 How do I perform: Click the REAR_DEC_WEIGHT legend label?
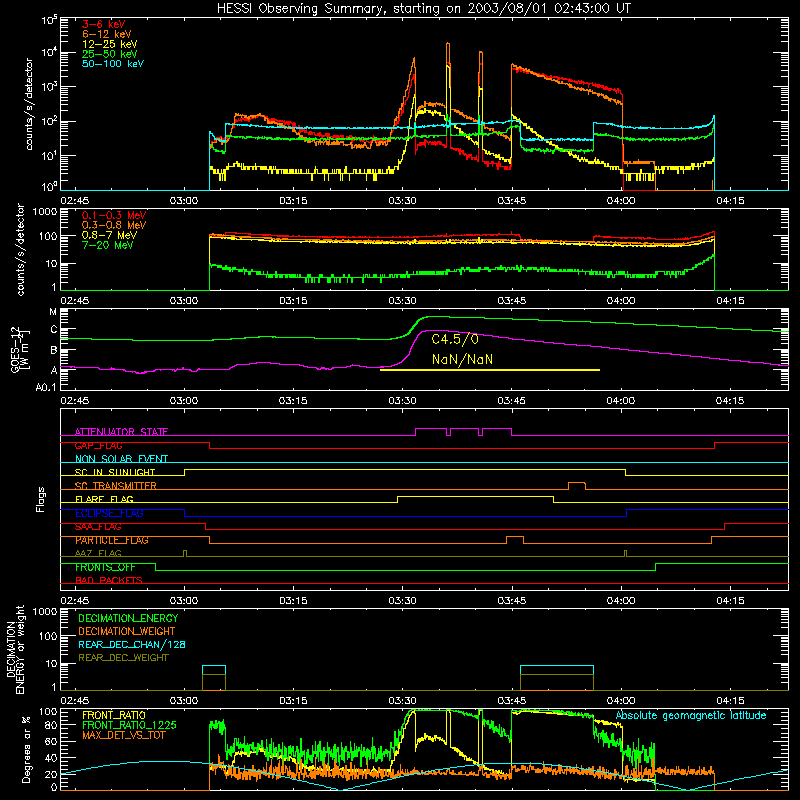click(123, 658)
